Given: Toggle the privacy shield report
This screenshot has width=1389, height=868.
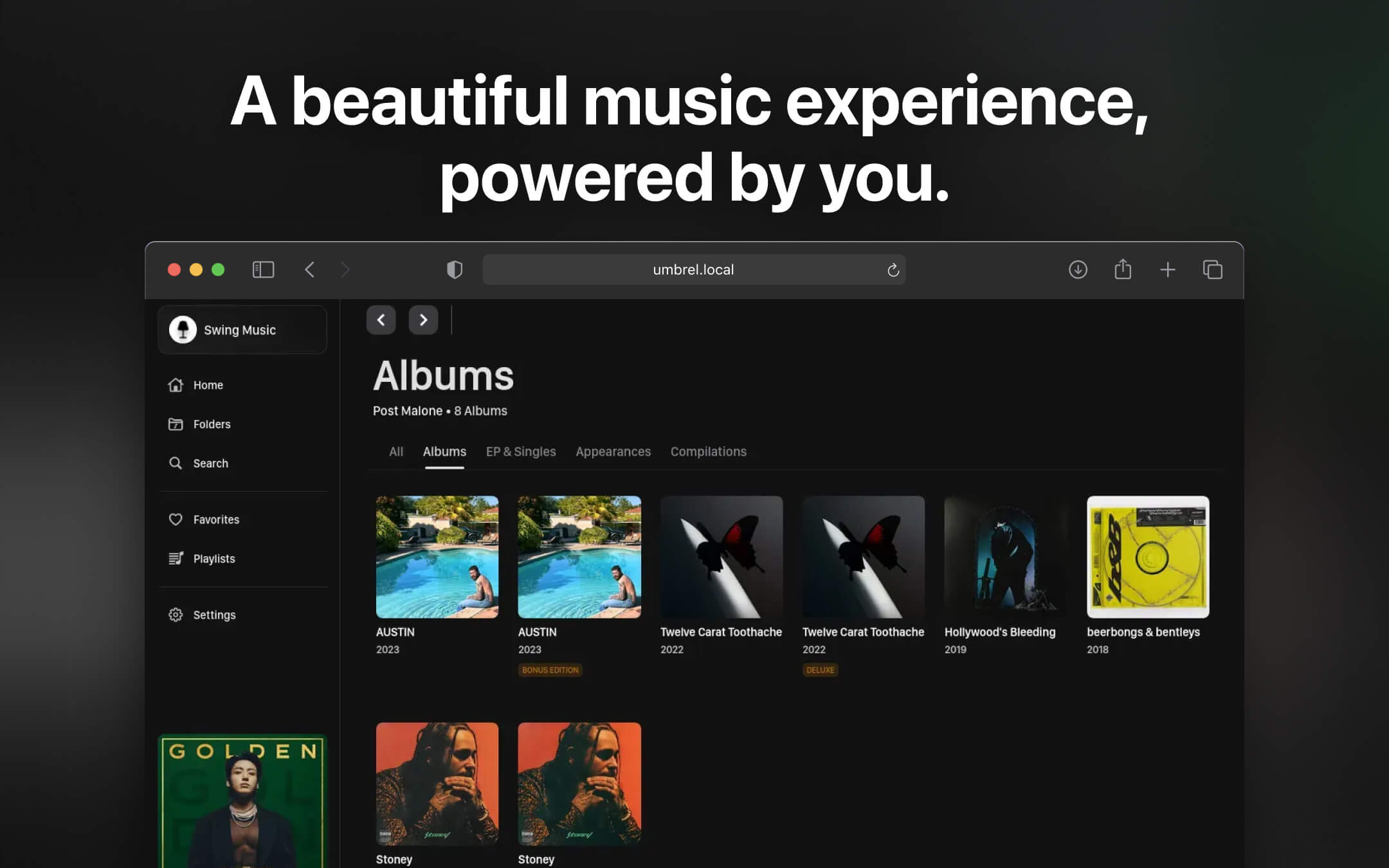Looking at the screenshot, I should tap(454, 269).
